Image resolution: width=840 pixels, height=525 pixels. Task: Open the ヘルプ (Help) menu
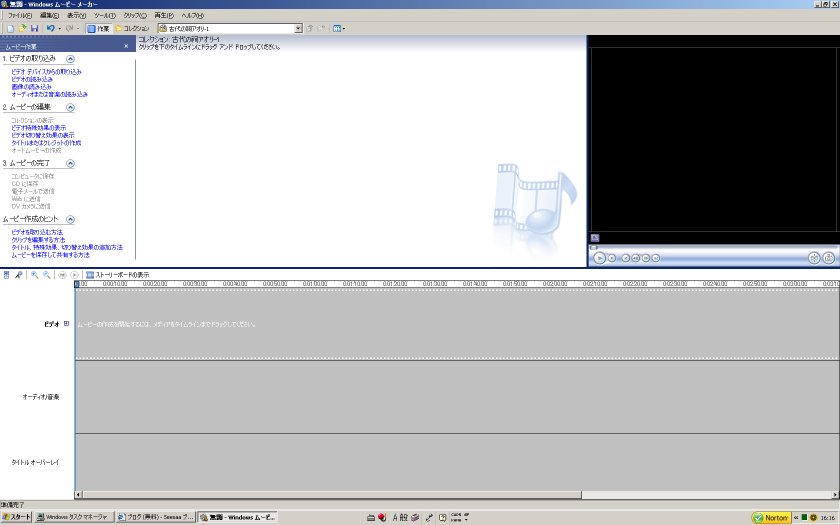(x=192, y=16)
